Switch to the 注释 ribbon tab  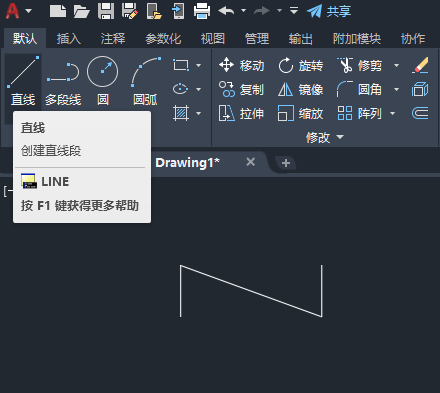113,39
